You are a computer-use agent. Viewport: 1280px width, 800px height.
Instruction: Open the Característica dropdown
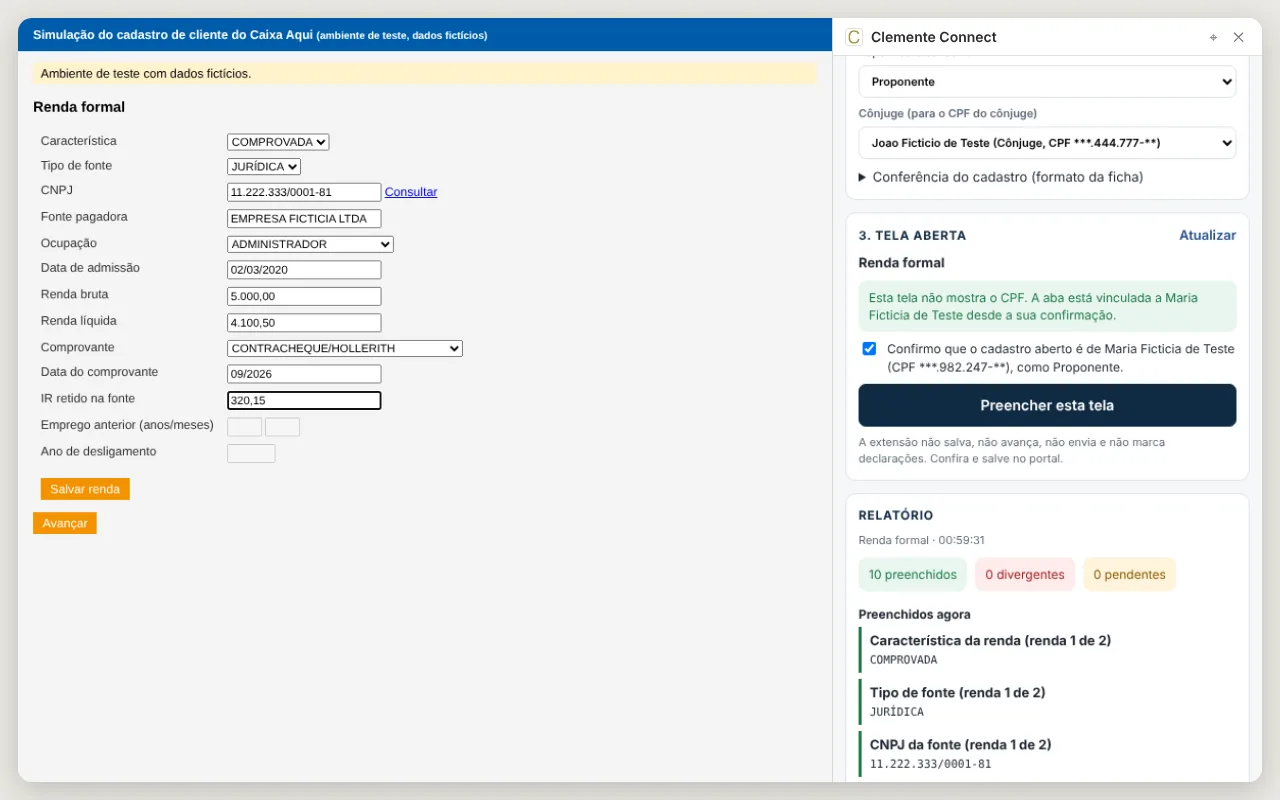278,142
